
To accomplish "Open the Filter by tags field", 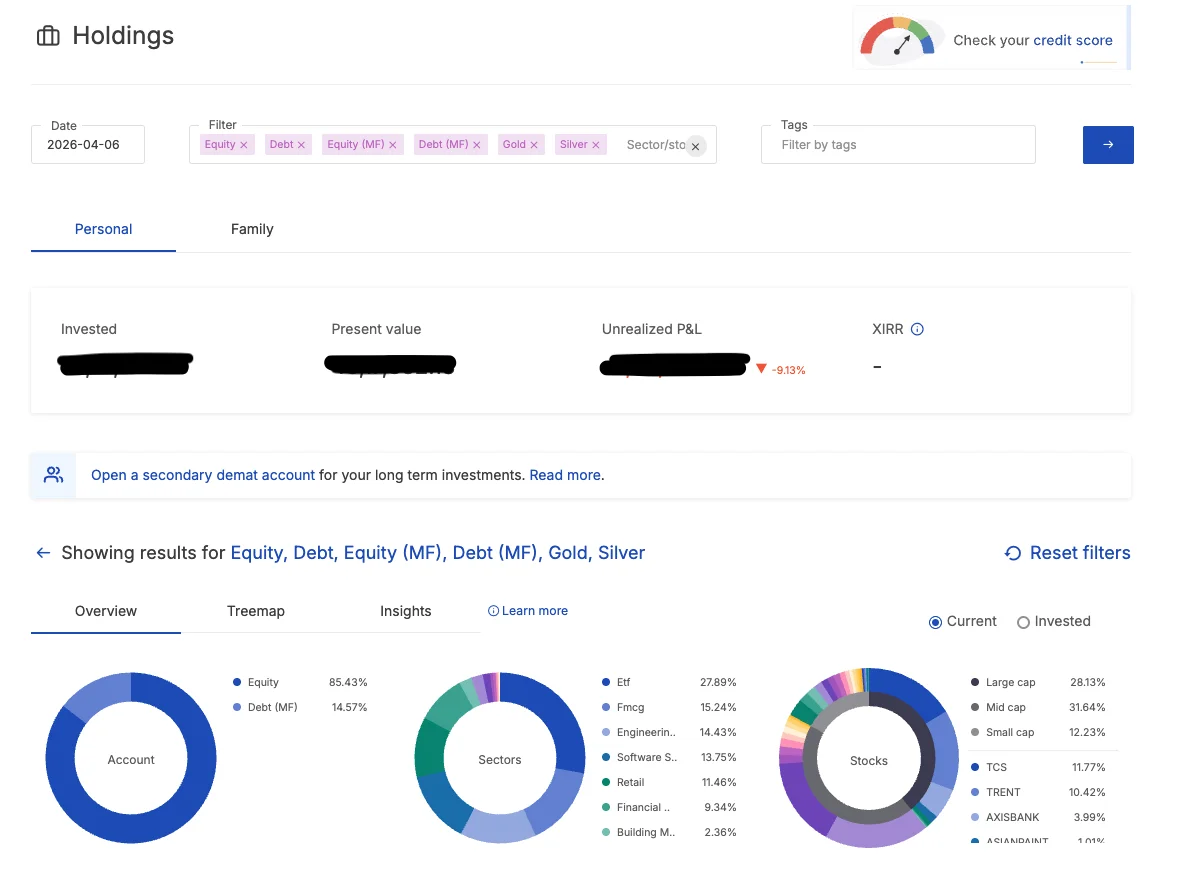I will tap(897, 145).
